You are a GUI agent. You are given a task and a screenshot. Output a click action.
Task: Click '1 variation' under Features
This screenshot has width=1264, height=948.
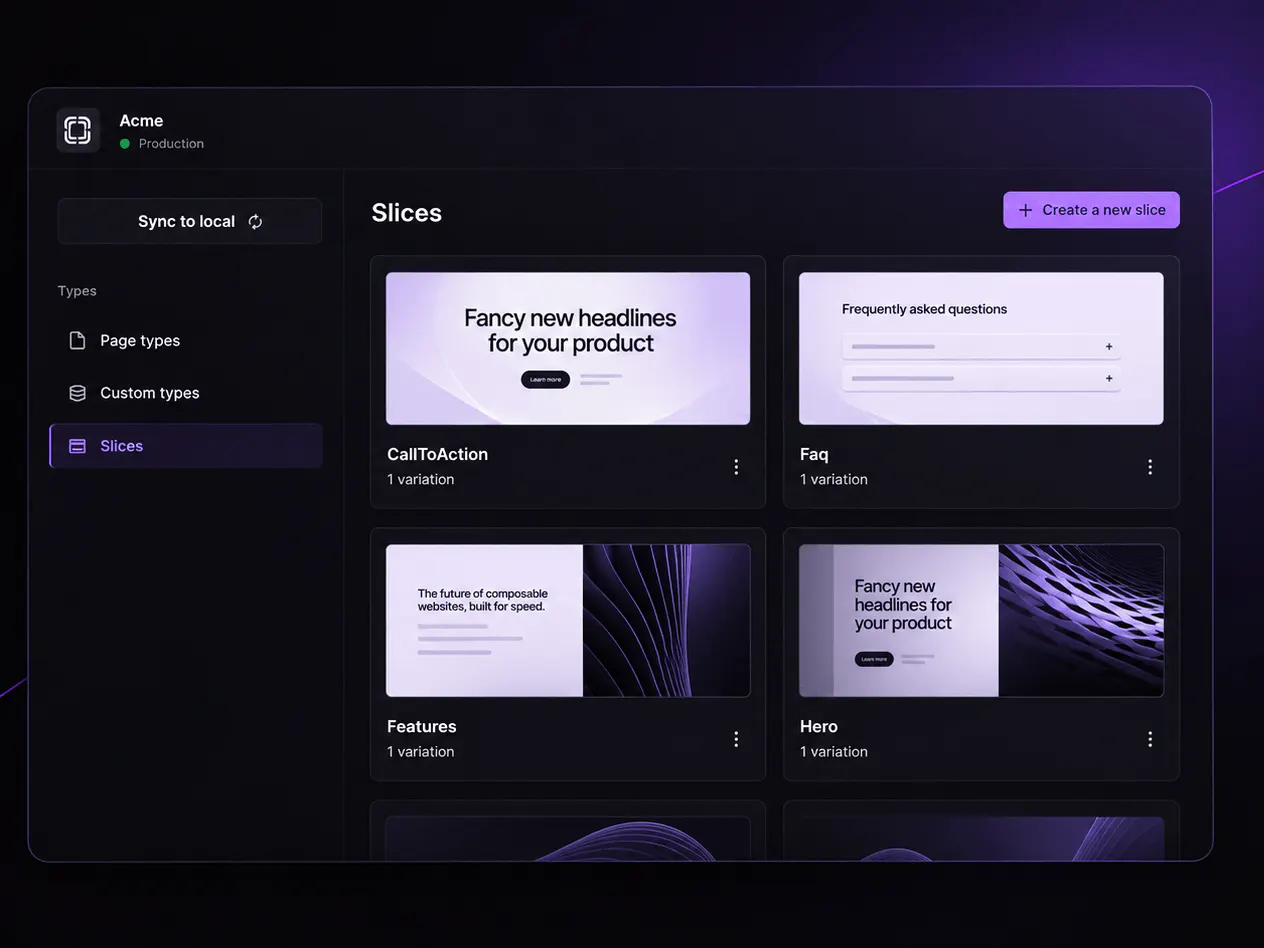pyautogui.click(x=421, y=752)
